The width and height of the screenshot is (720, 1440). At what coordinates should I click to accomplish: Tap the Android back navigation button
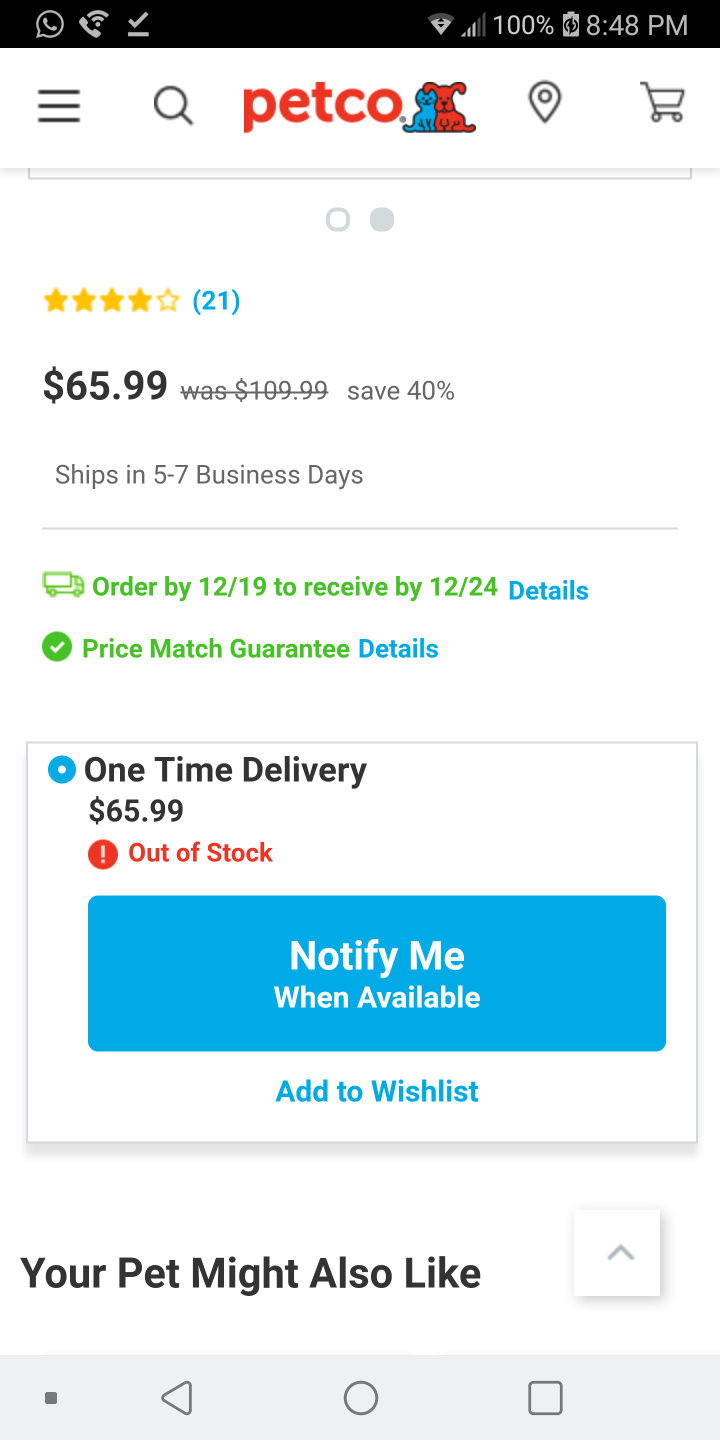pos(177,1397)
